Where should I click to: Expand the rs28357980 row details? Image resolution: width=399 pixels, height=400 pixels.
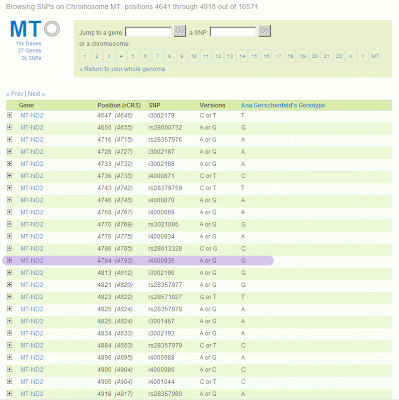[9, 394]
